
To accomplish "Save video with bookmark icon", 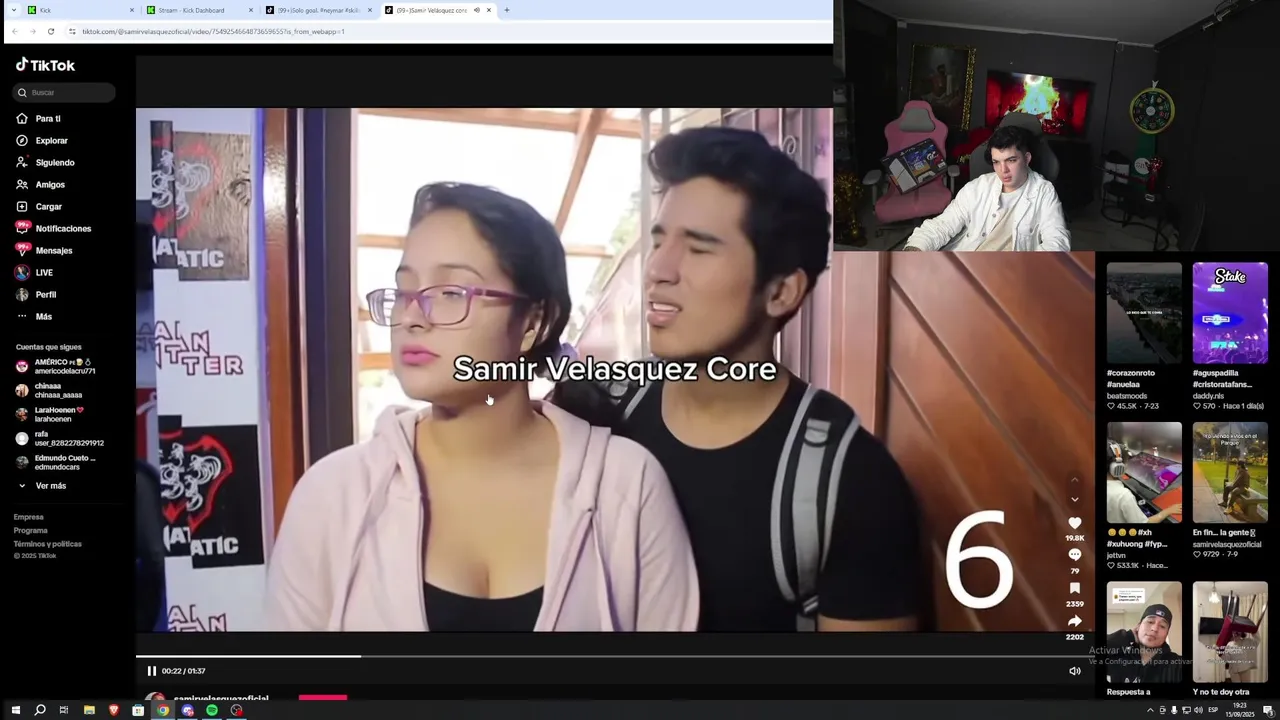I will click(x=1075, y=588).
